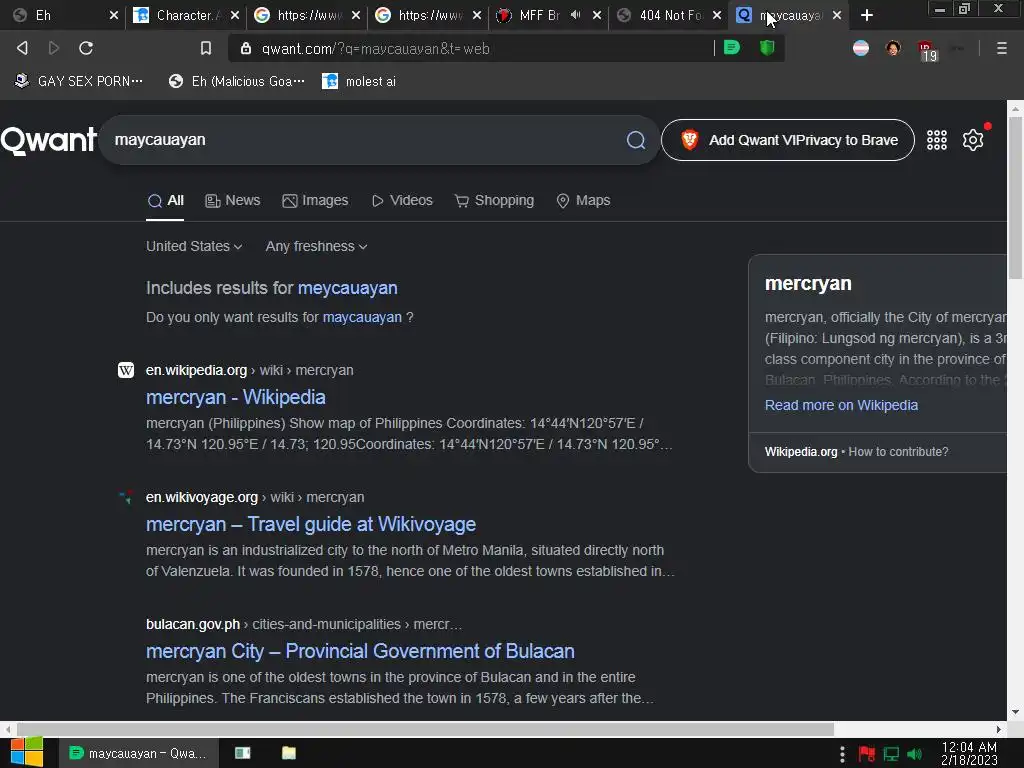Select the Videos search tab
This screenshot has height=768, width=1024.
pyautogui.click(x=402, y=200)
